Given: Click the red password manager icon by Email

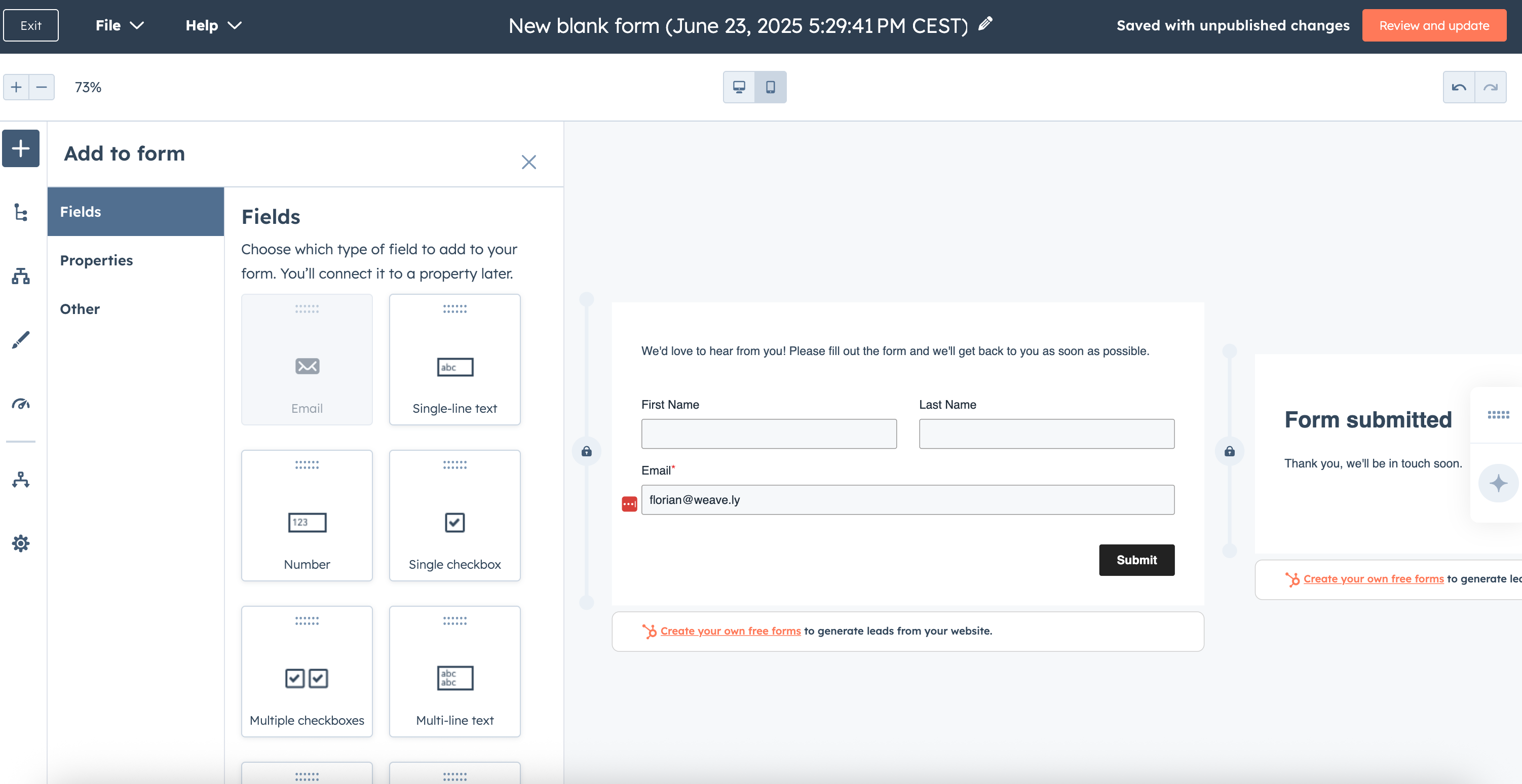Looking at the screenshot, I should click(629, 504).
